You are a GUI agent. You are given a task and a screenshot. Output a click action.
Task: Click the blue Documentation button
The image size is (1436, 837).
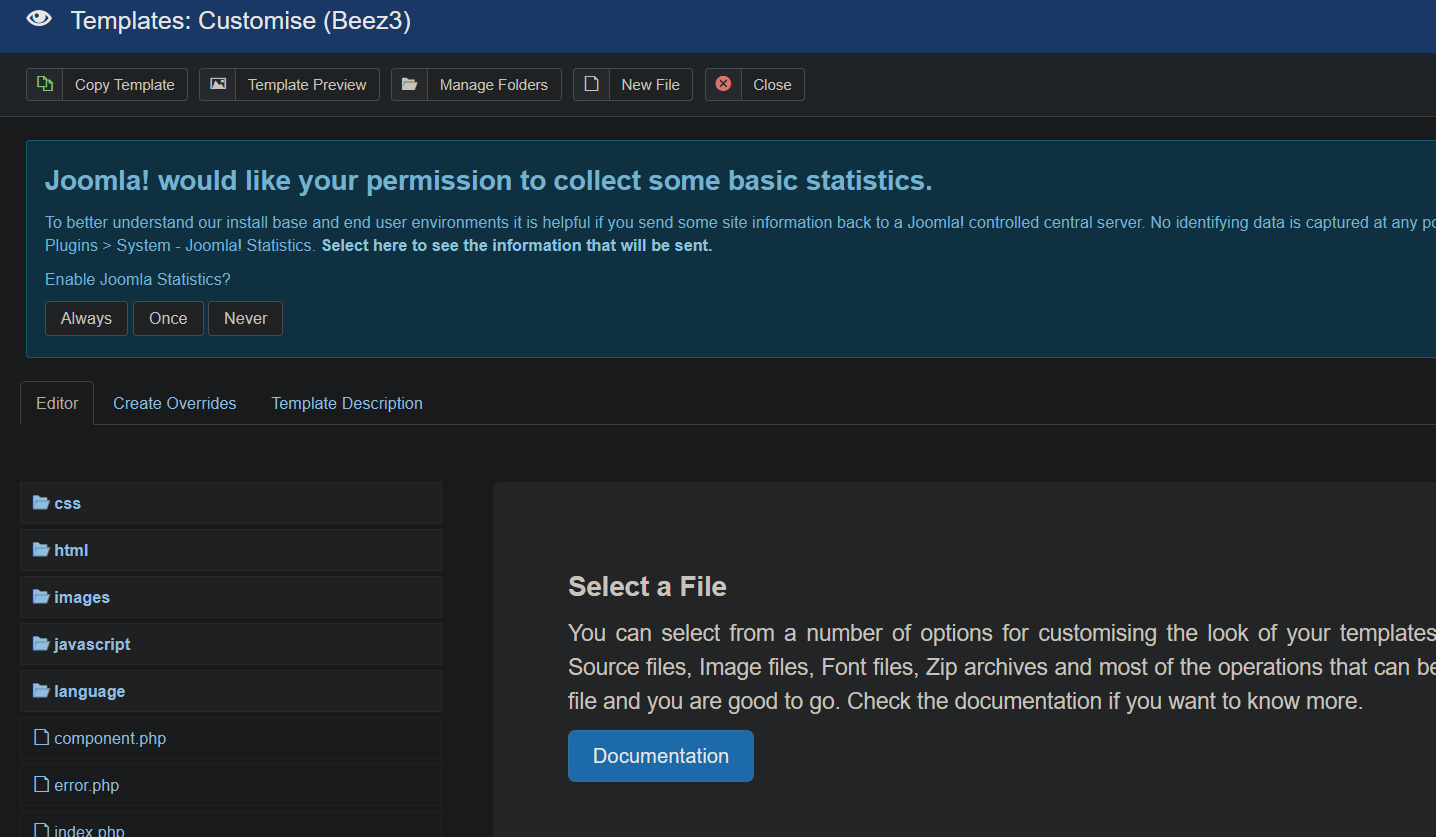660,756
